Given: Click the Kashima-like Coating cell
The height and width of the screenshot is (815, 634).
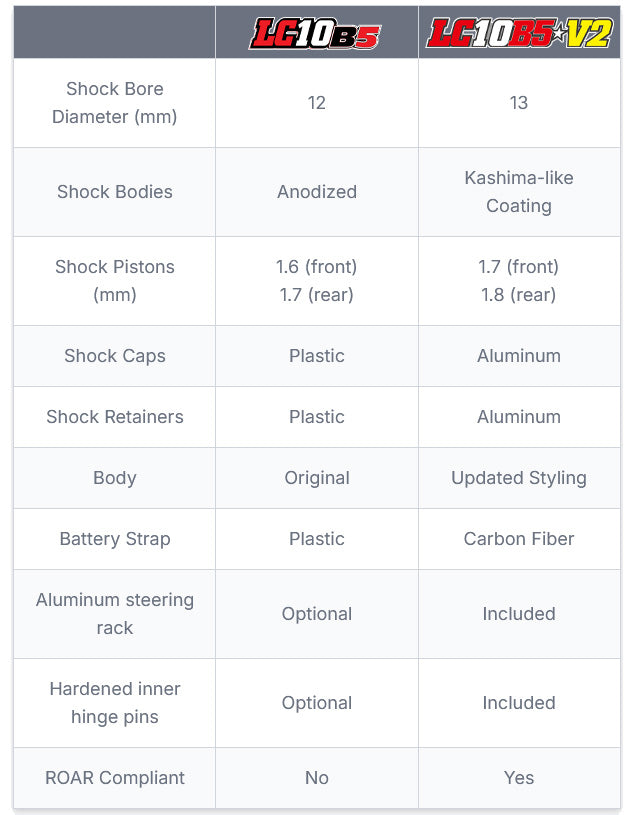Looking at the screenshot, I should click(x=519, y=192).
